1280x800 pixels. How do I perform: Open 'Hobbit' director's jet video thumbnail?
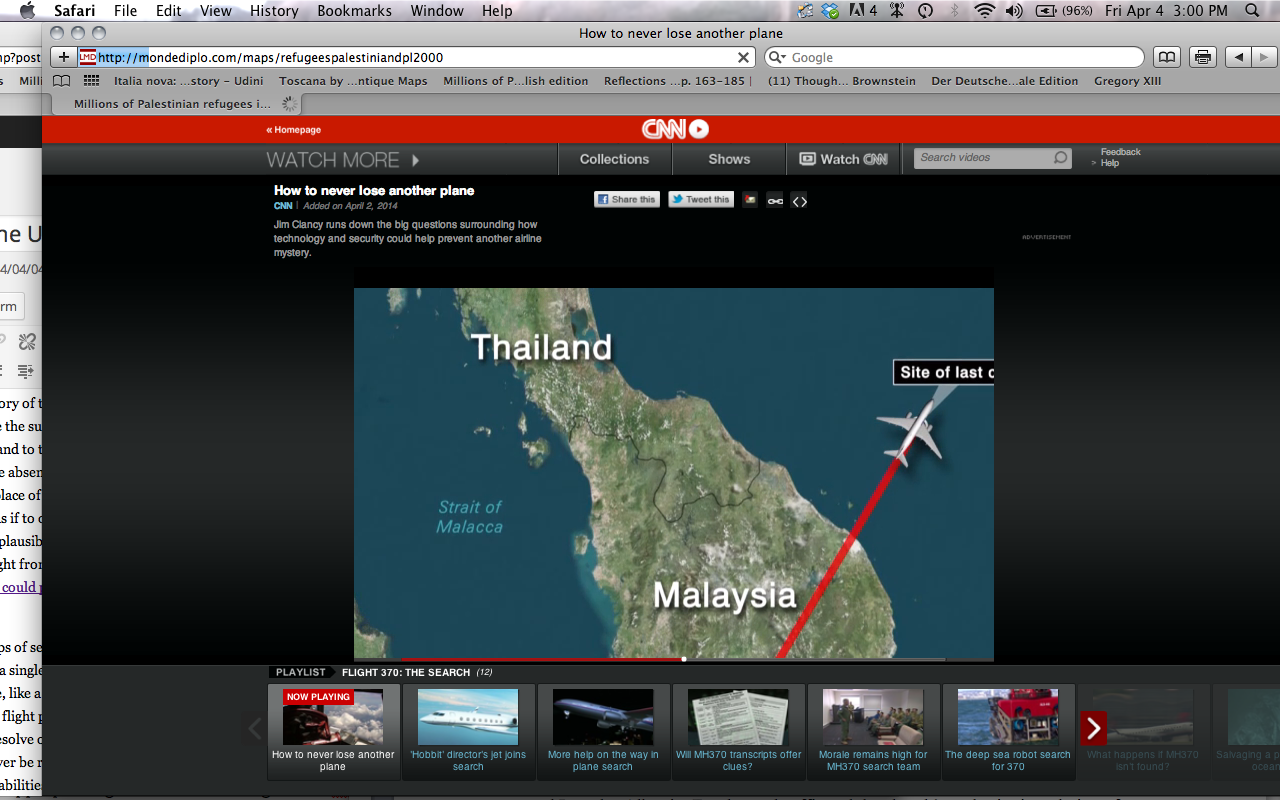tap(467, 716)
